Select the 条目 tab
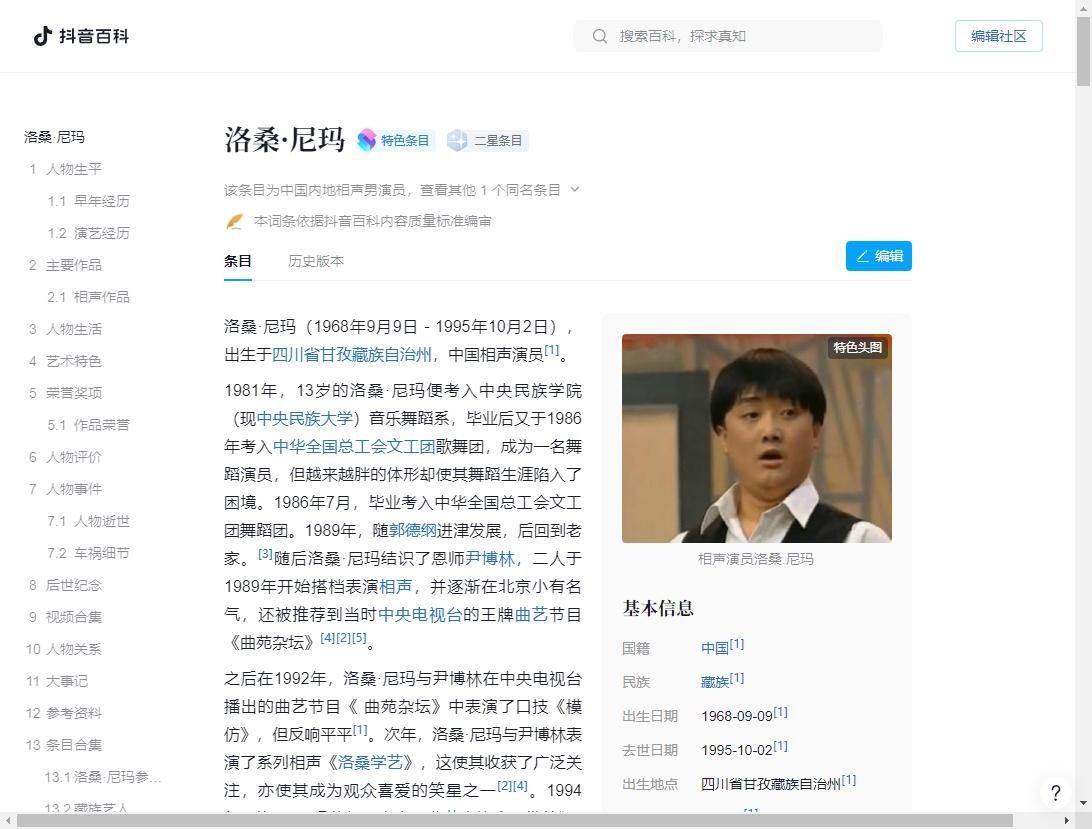 point(238,261)
